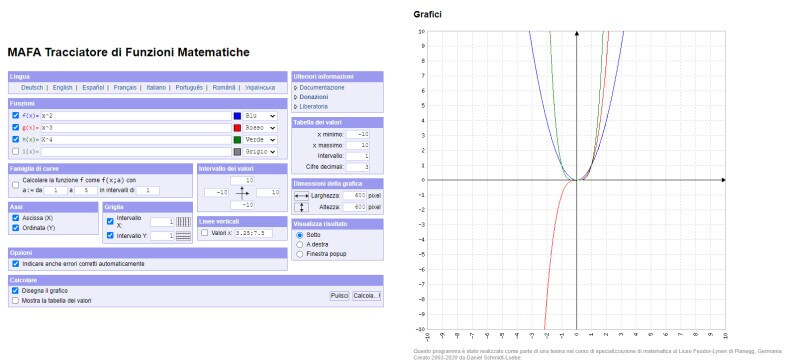793x362 pixels.
Task: Select the A destra radio button
Action: [300, 244]
